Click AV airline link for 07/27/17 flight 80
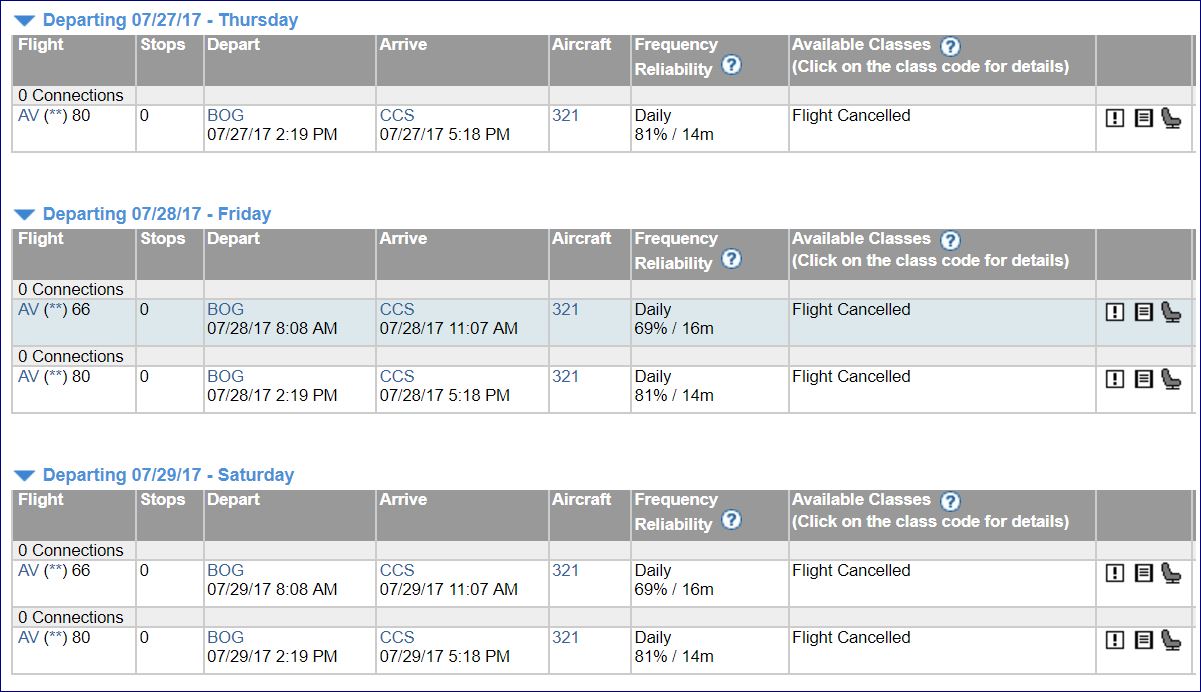The width and height of the screenshot is (1201, 692). coord(28,116)
